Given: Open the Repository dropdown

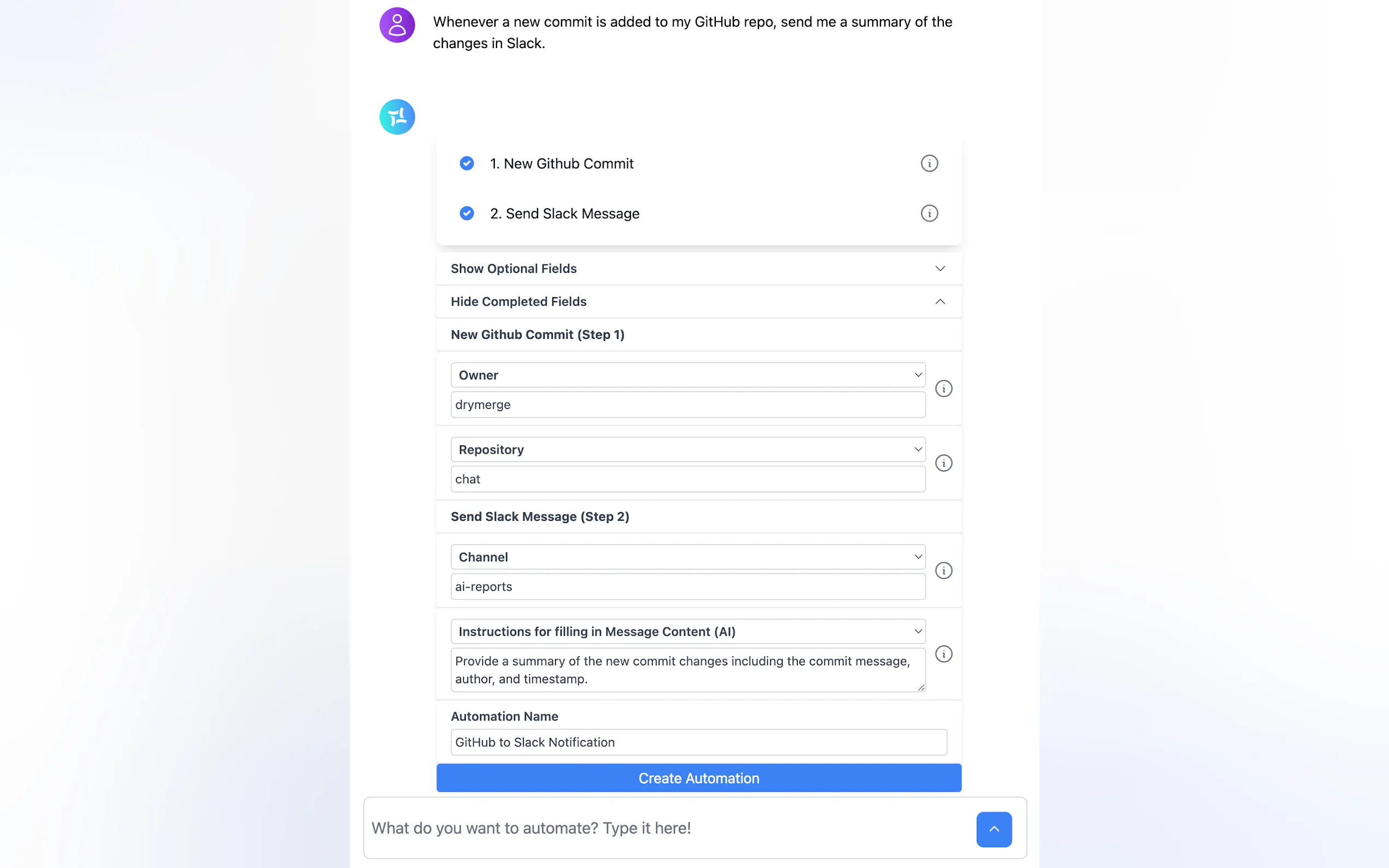Looking at the screenshot, I should tap(687, 450).
